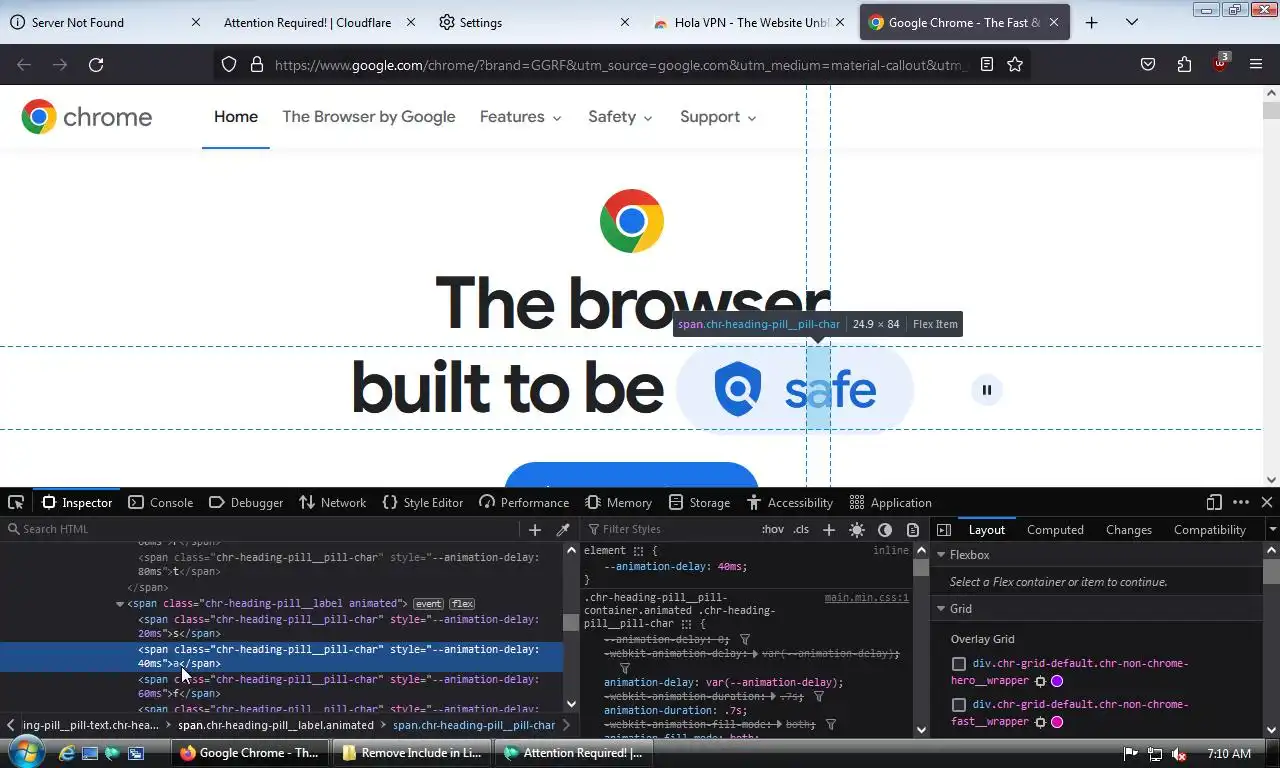Screen dimensions: 1280x768
Task: Select span.chr-heading-pill__label.animated breadcrumb
Action: click(x=276, y=725)
